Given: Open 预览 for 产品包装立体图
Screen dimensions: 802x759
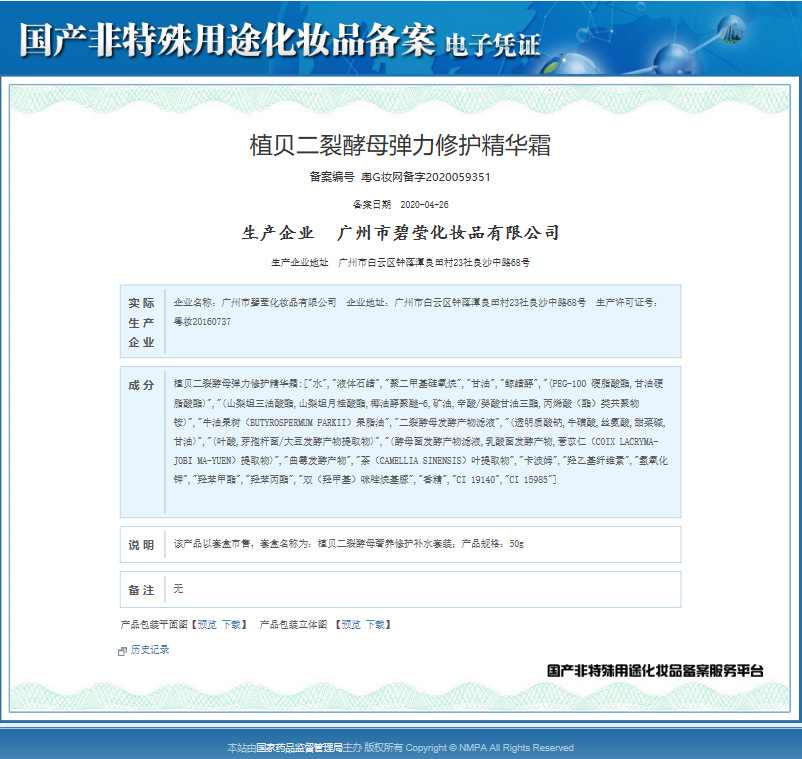Looking at the screenshot, I should tap(351, 624).
